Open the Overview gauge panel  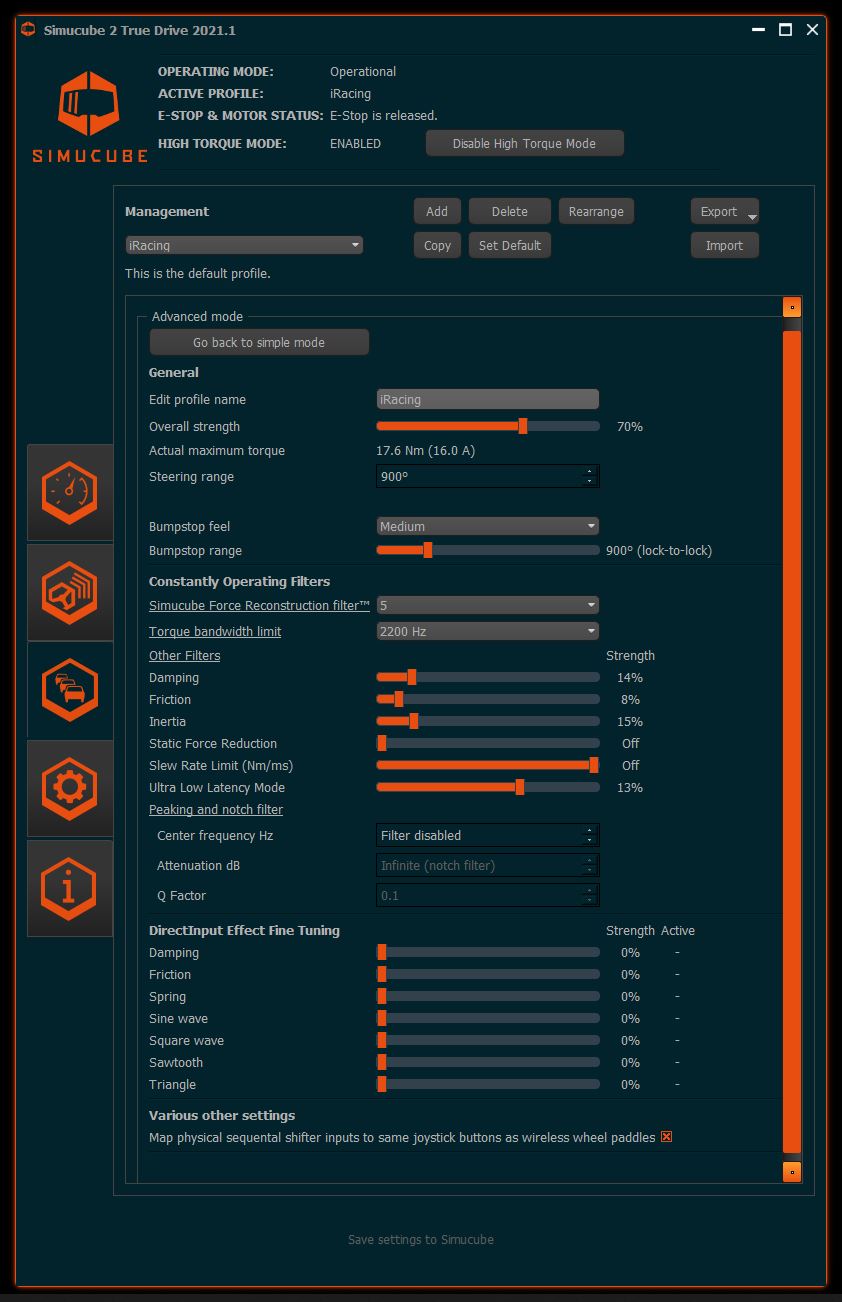(69, 492)
